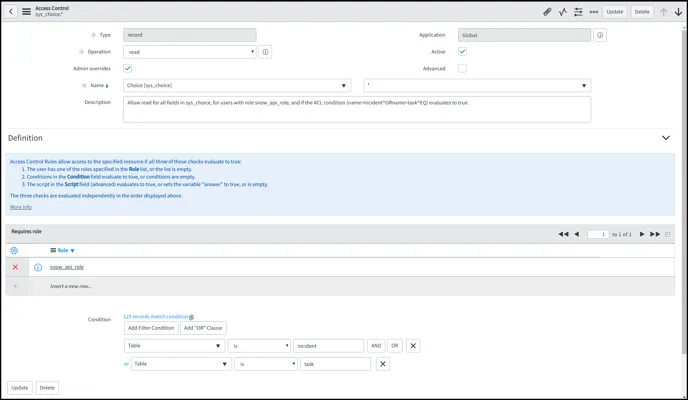Collapse the Definition section chevron
The image size is (688, 400).
click(666, 138)
